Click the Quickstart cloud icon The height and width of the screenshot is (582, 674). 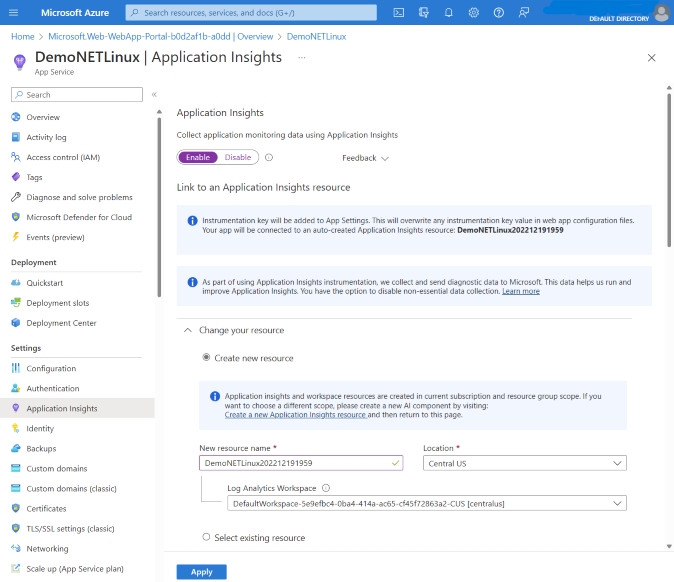coord(16,282)
